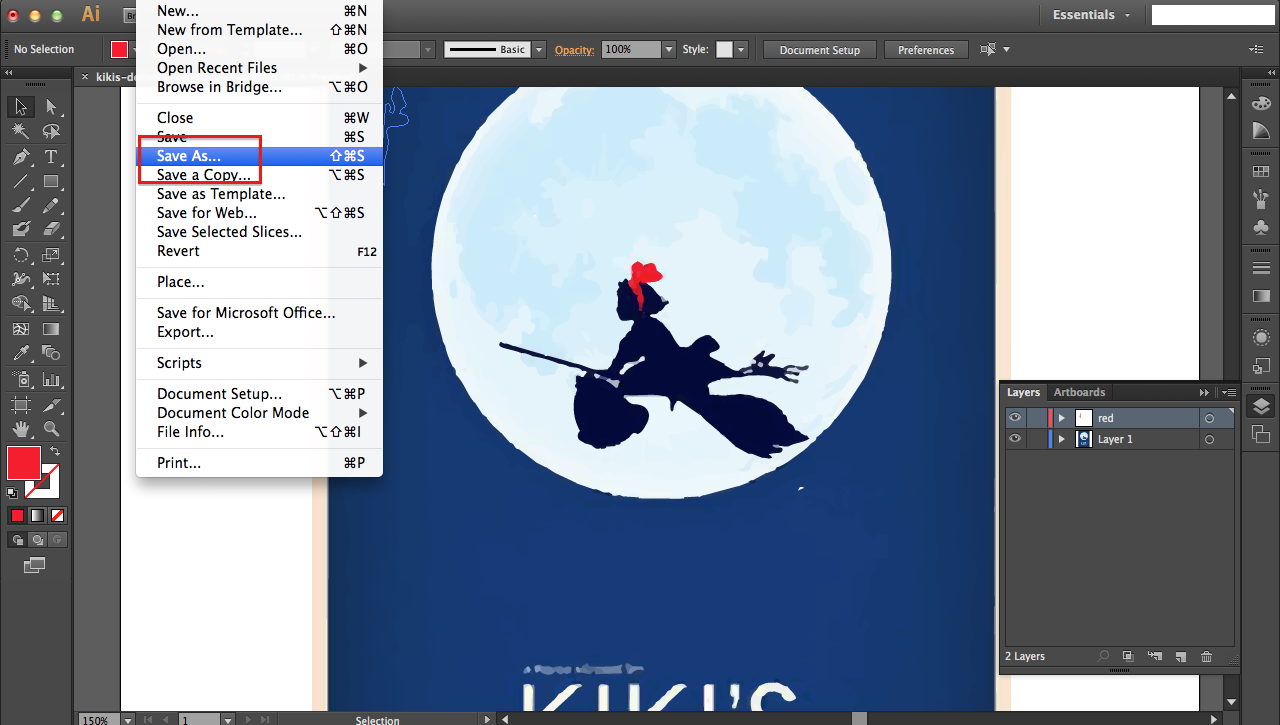Click the Document Setup button

819,50
